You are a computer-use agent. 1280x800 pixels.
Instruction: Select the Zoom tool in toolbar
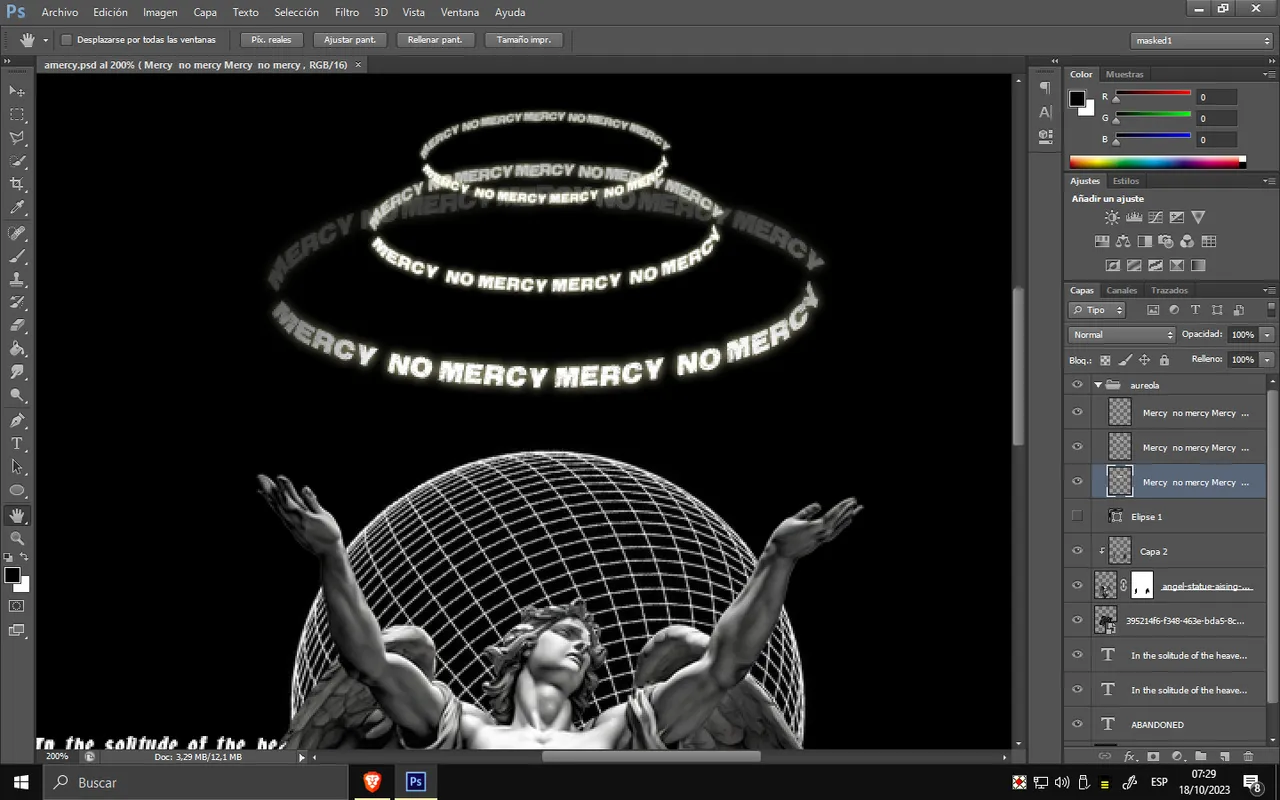click(x=17, y=538)
